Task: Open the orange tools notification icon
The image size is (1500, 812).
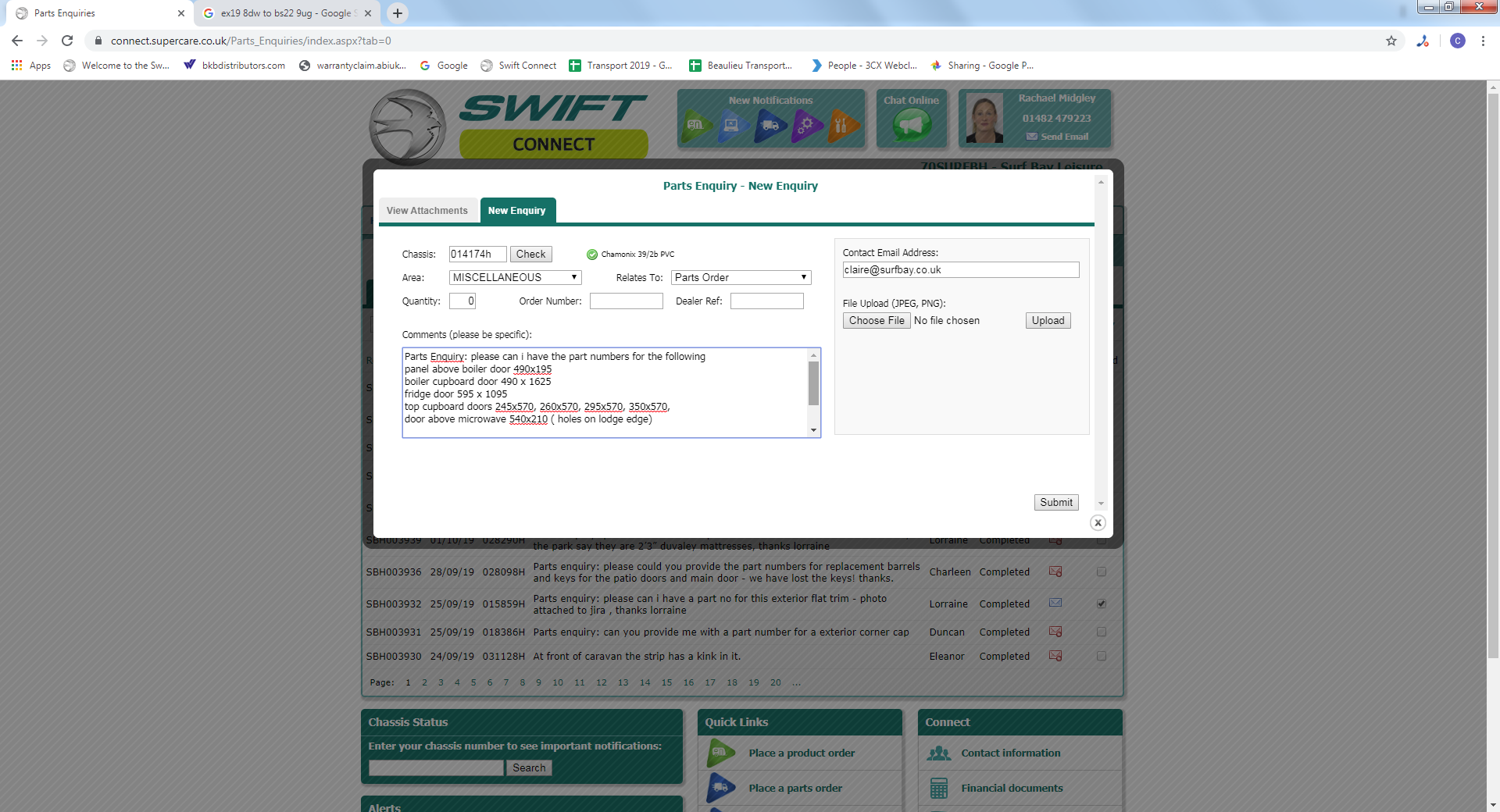Action: pos(842,125)
